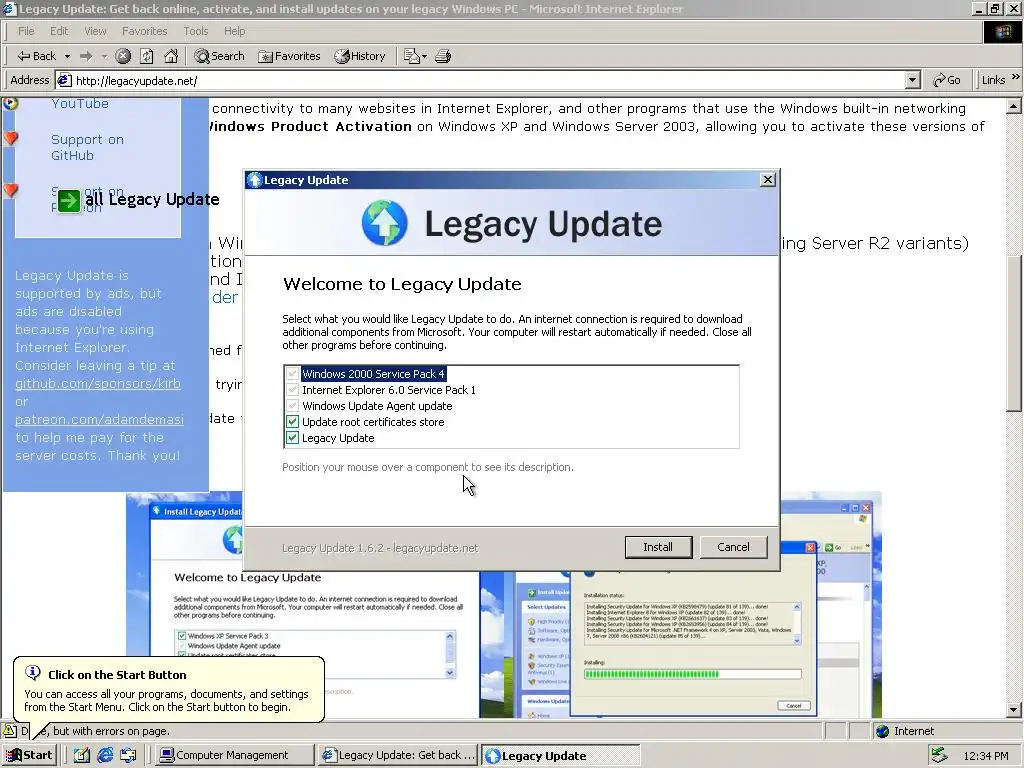1024x768 pixels.
Task: Open the Edit menu
Action: [59, 31]
